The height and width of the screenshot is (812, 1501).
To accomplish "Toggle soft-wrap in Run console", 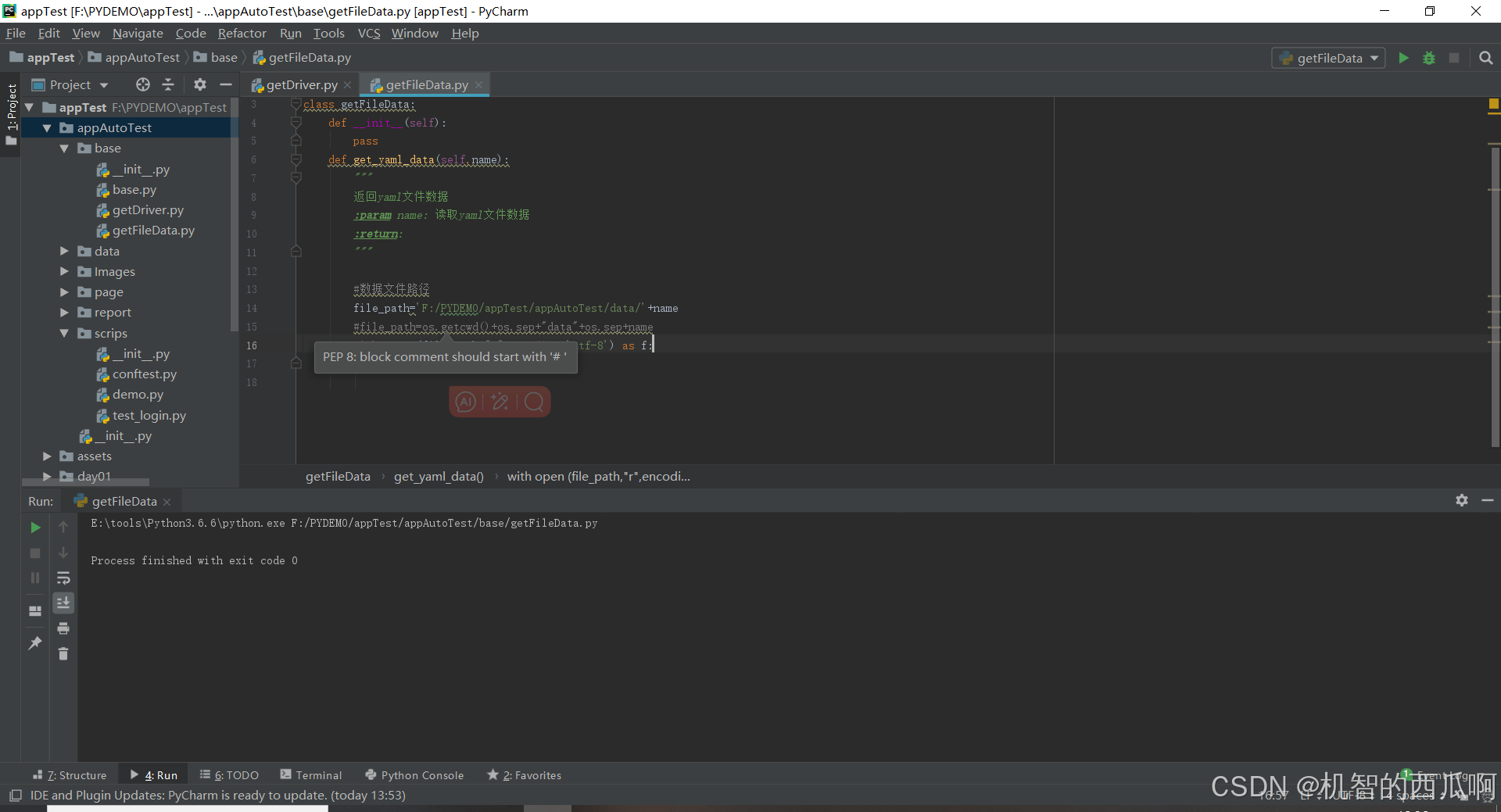I will click(63, 578).
